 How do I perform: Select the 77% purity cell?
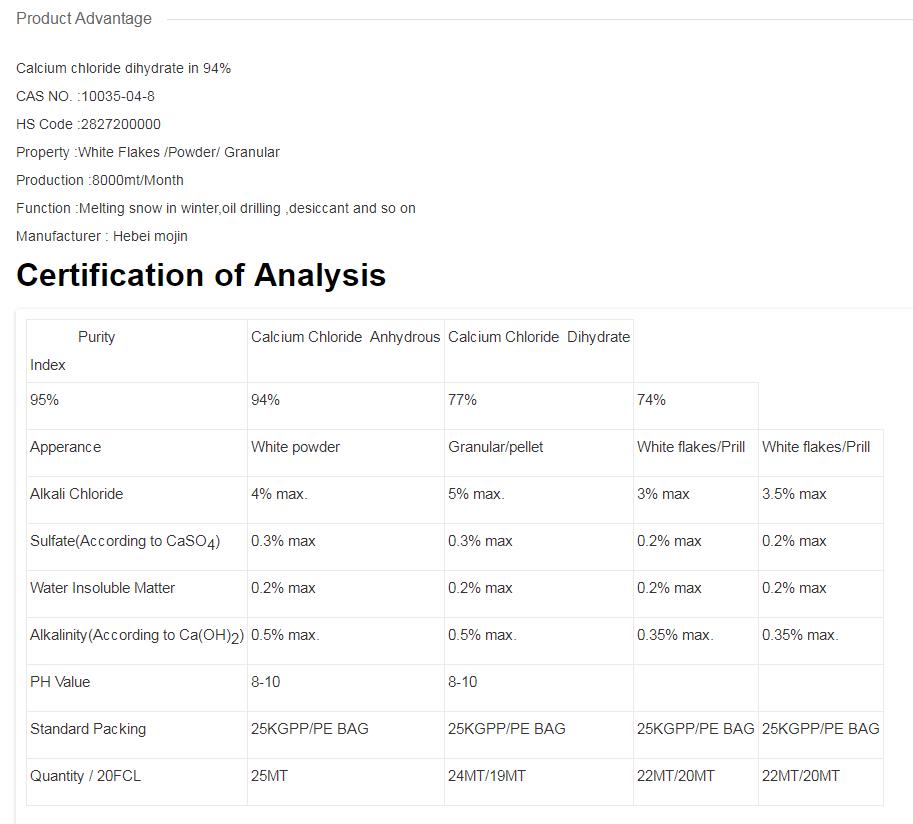(462, 400)
